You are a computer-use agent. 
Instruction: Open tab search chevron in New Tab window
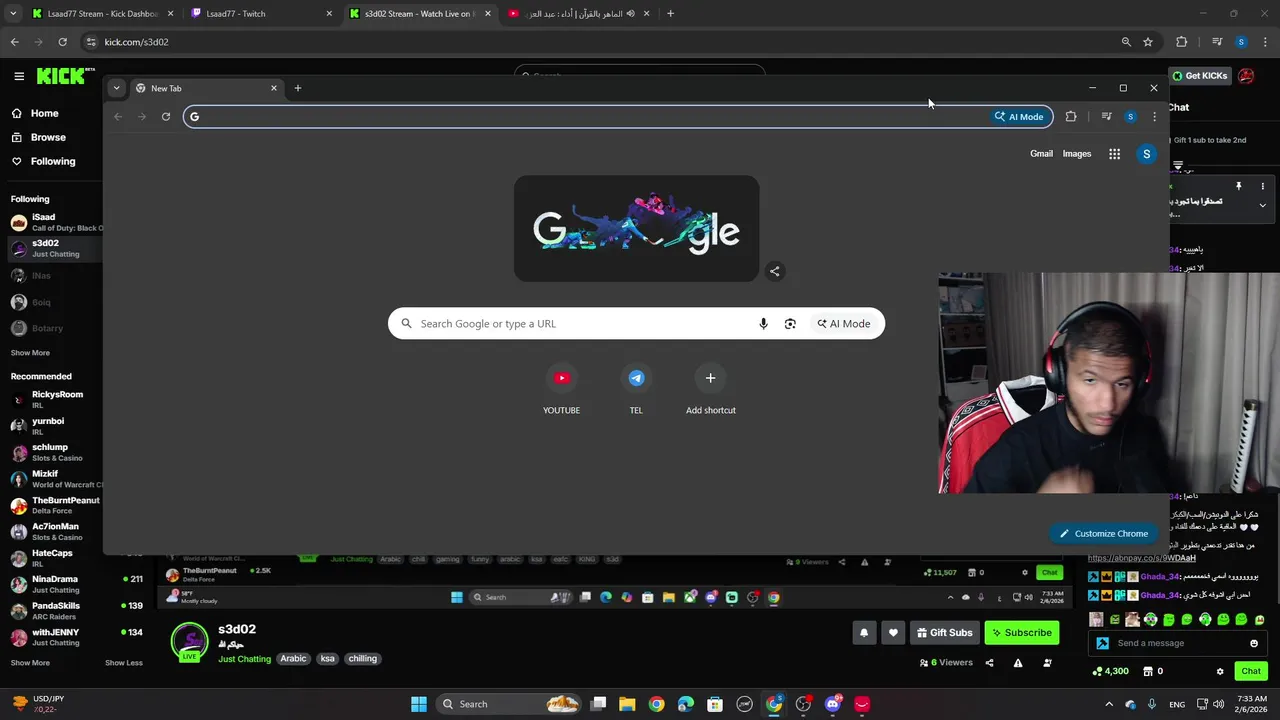[116, 88]
